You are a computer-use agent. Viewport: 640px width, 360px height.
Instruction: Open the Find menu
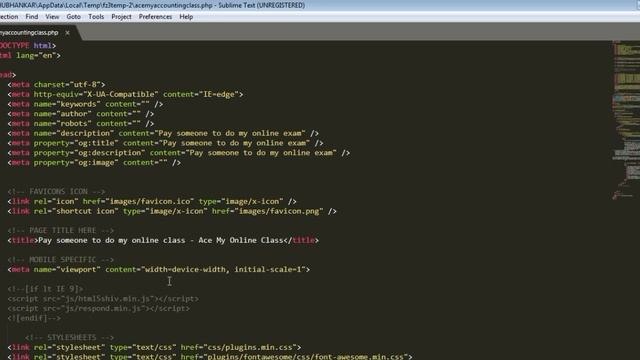[x=31, y=17]
